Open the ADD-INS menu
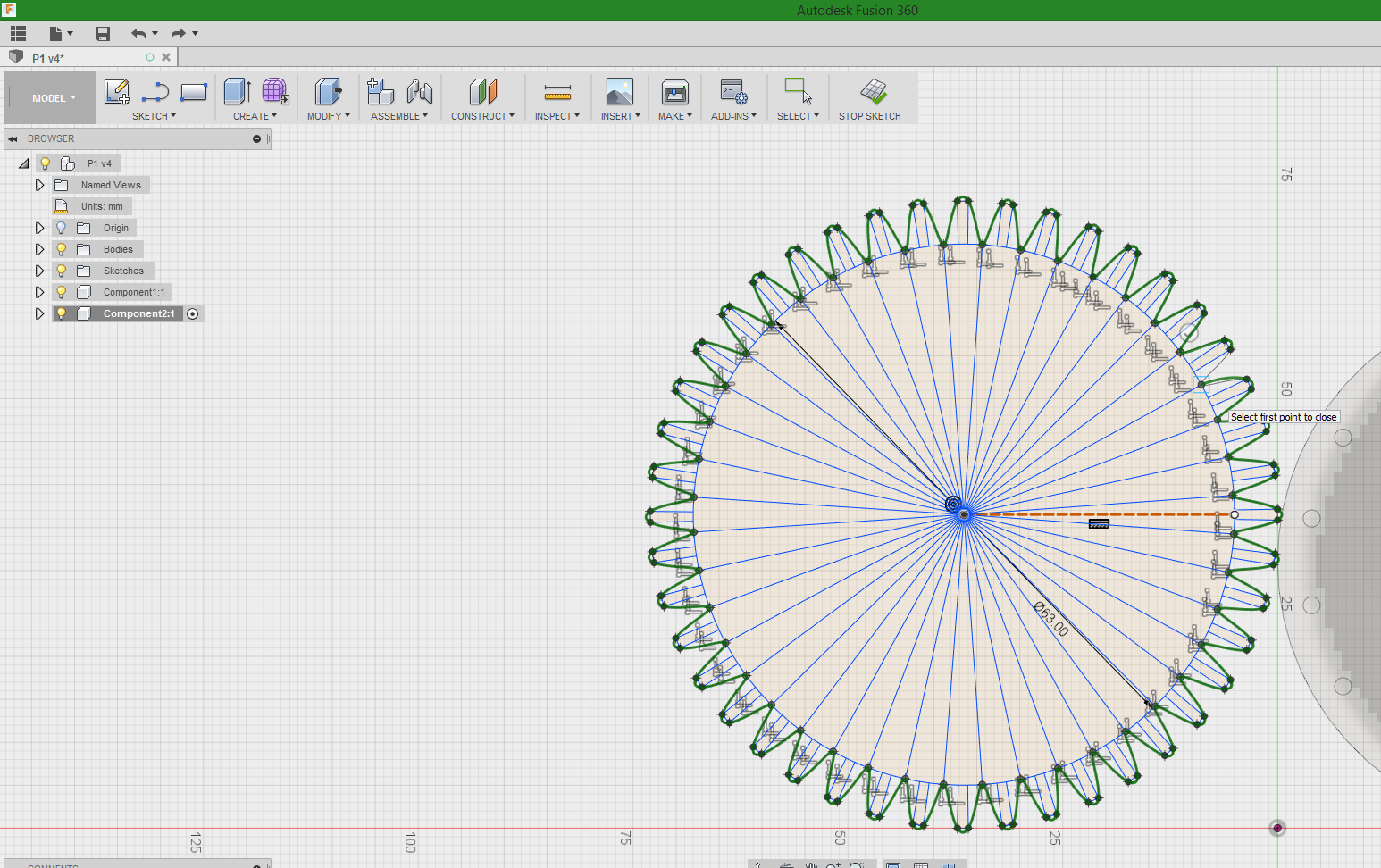1381x868 pixels. click(x=733, y=116)
